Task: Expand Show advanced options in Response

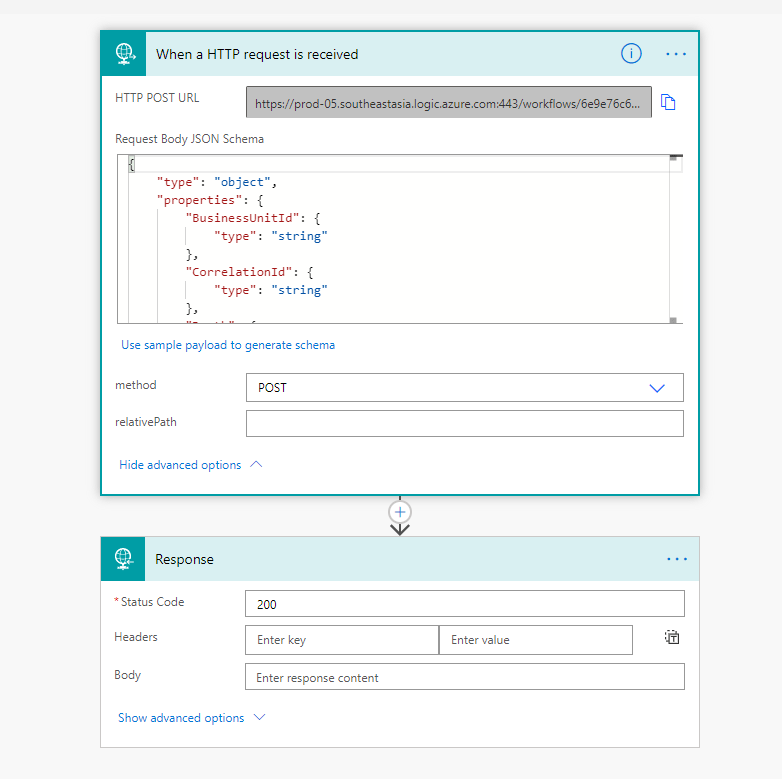Action: click(192, 718)
